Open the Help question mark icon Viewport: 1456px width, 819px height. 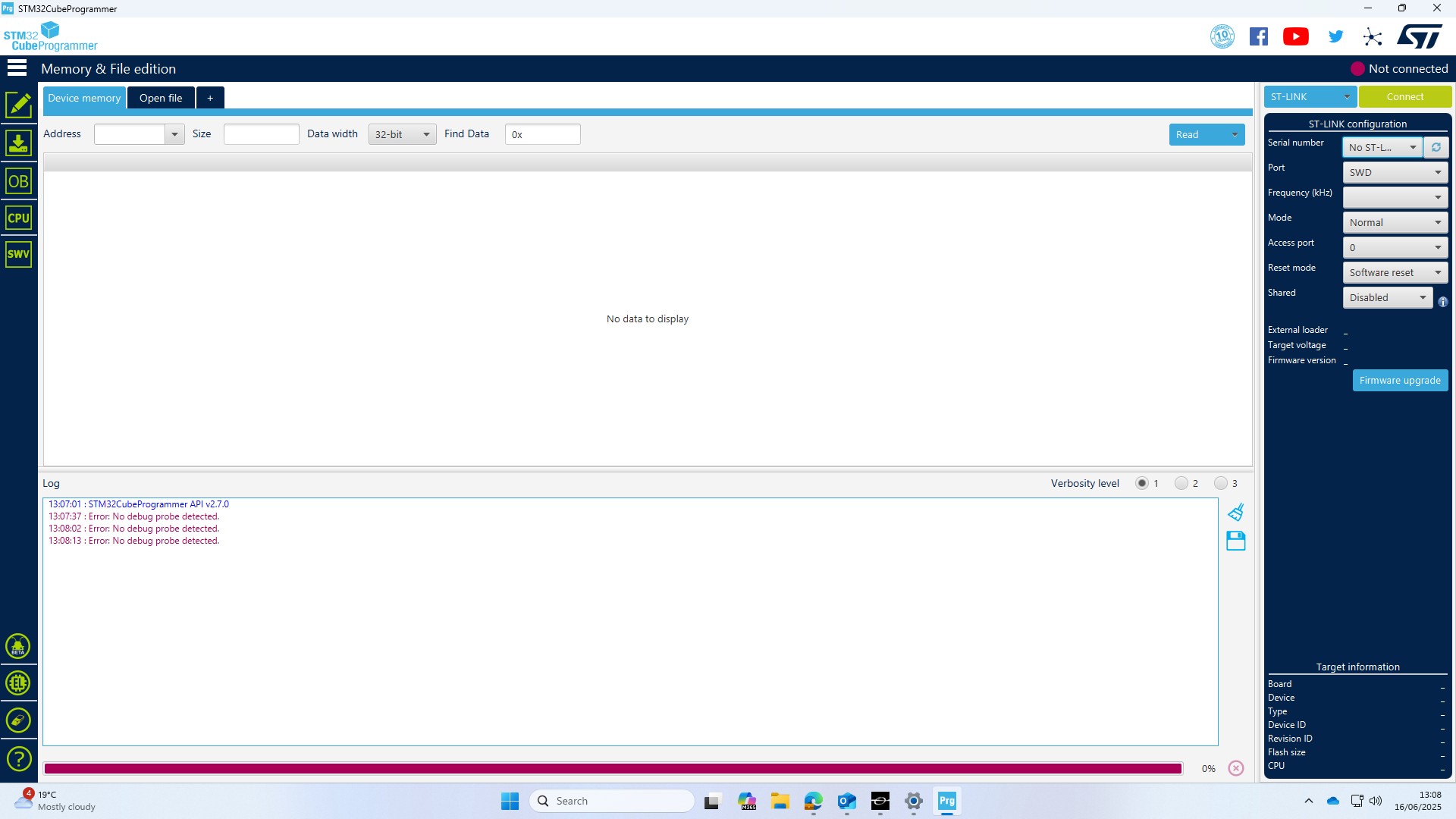pos(18,758)
